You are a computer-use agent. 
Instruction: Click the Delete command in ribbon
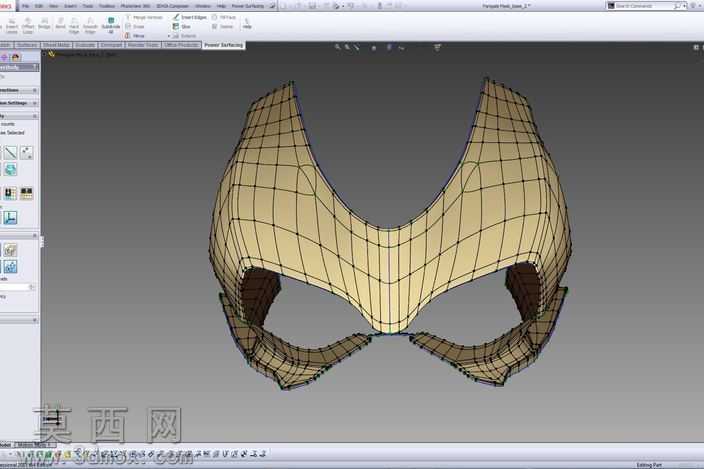point(223,26)
